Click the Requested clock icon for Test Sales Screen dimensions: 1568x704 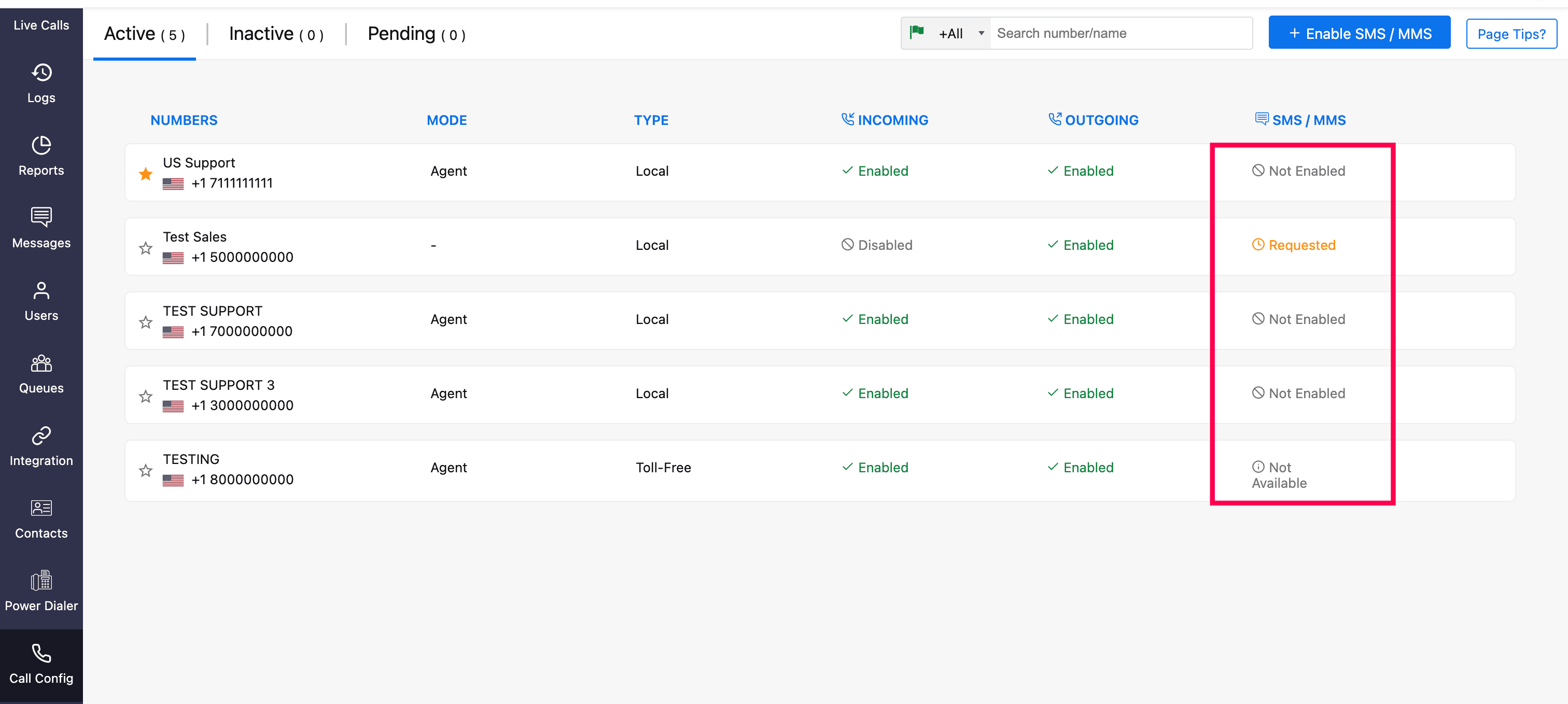[1258, 245]
